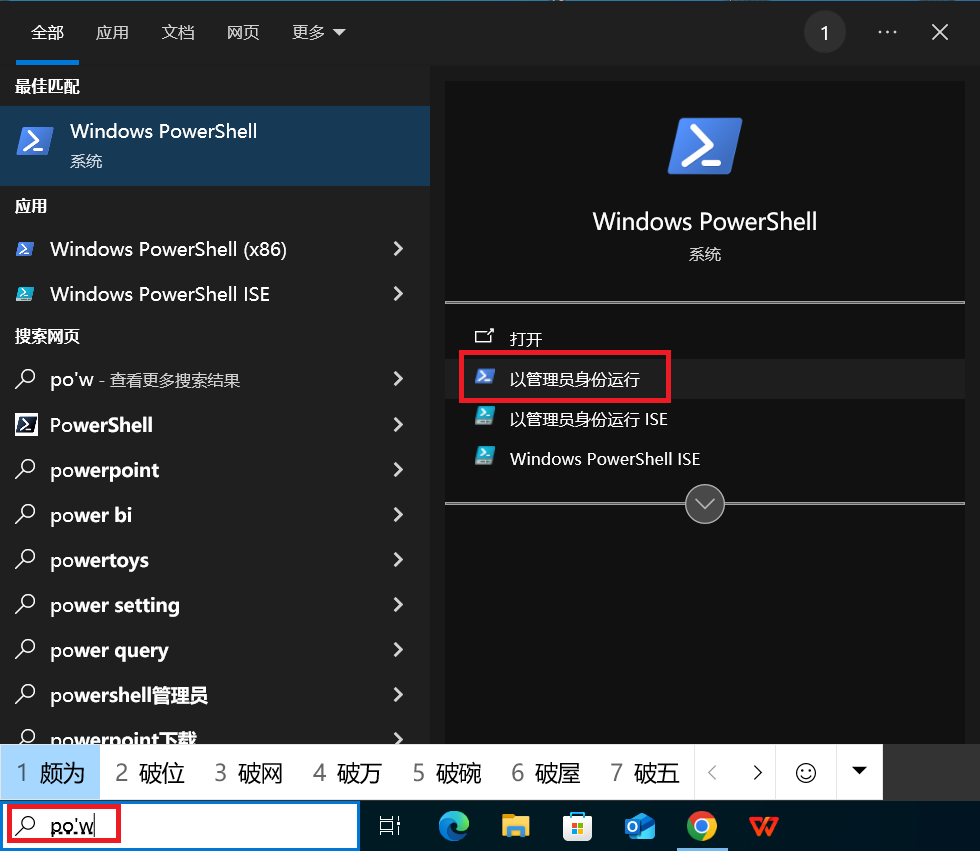Select the Windows PowerShell best match

click(x=215, y=146)
